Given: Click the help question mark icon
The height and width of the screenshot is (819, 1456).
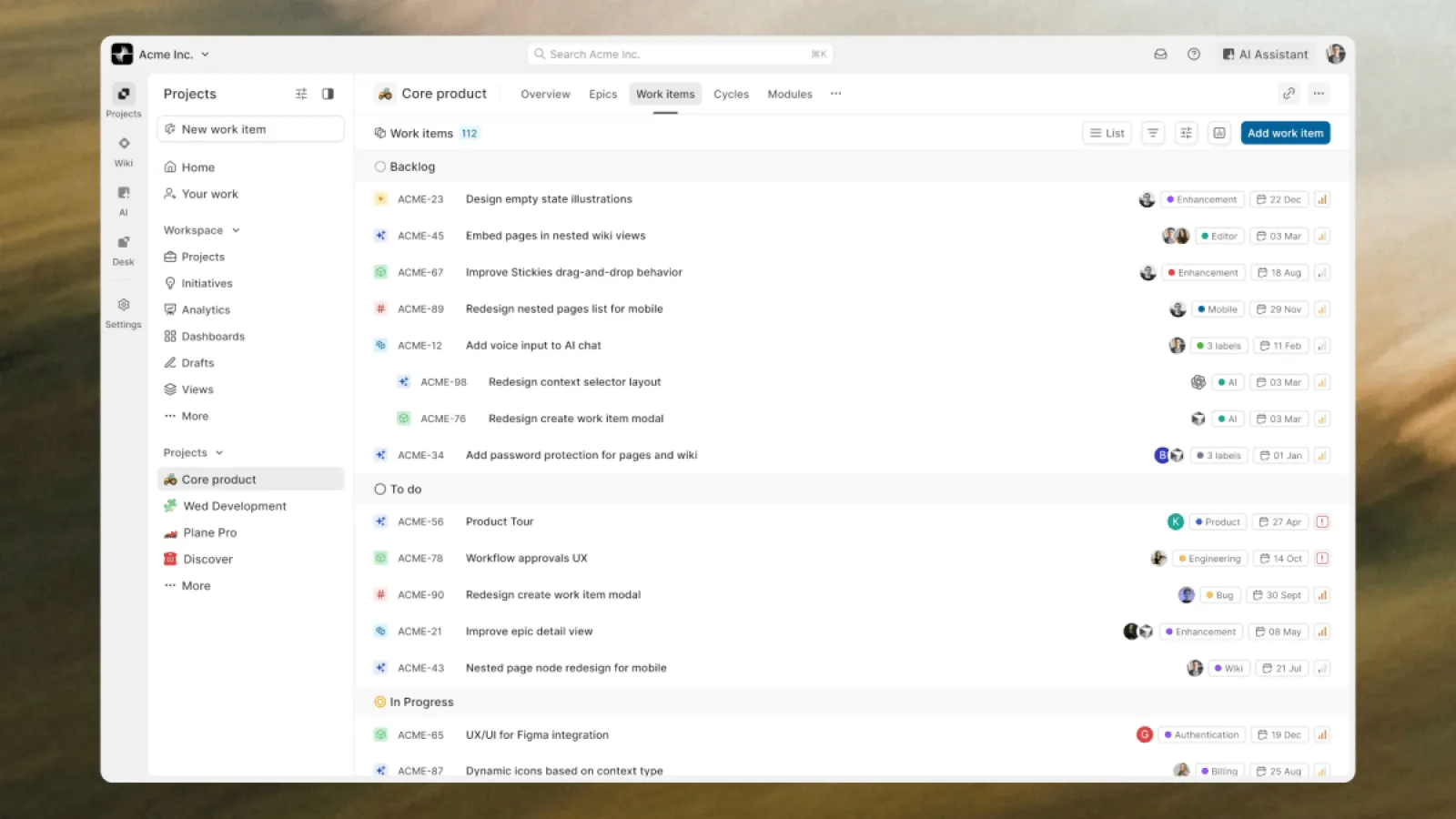Looking at the screenshot, I should coord(1194,55).
